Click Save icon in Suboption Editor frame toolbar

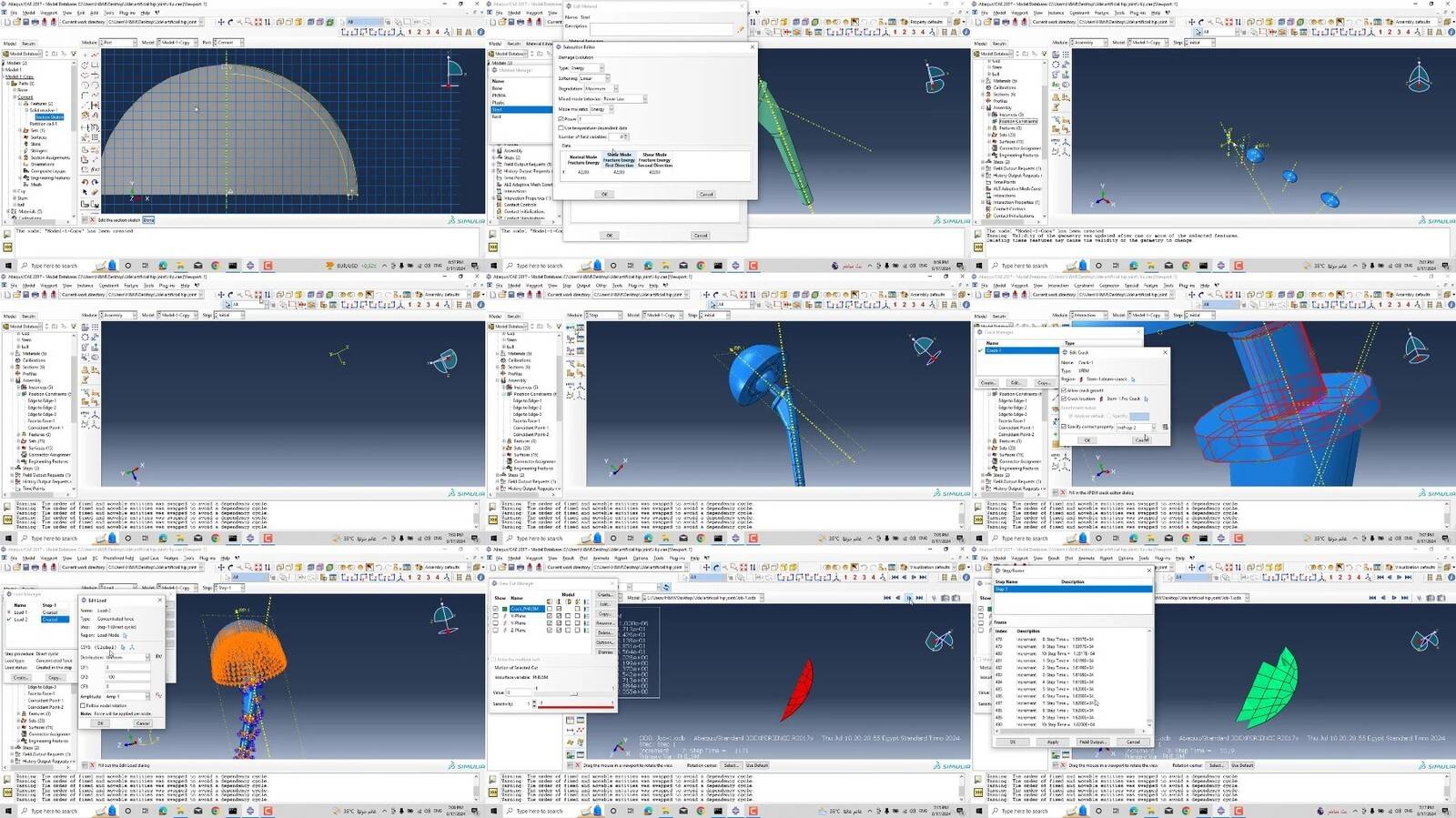click(511, 22)
